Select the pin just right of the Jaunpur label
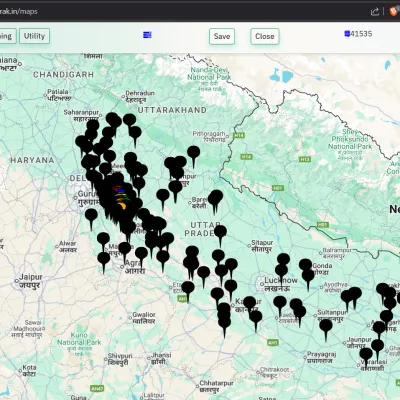This screenshot has height=400, width=400. click(378, 350)
